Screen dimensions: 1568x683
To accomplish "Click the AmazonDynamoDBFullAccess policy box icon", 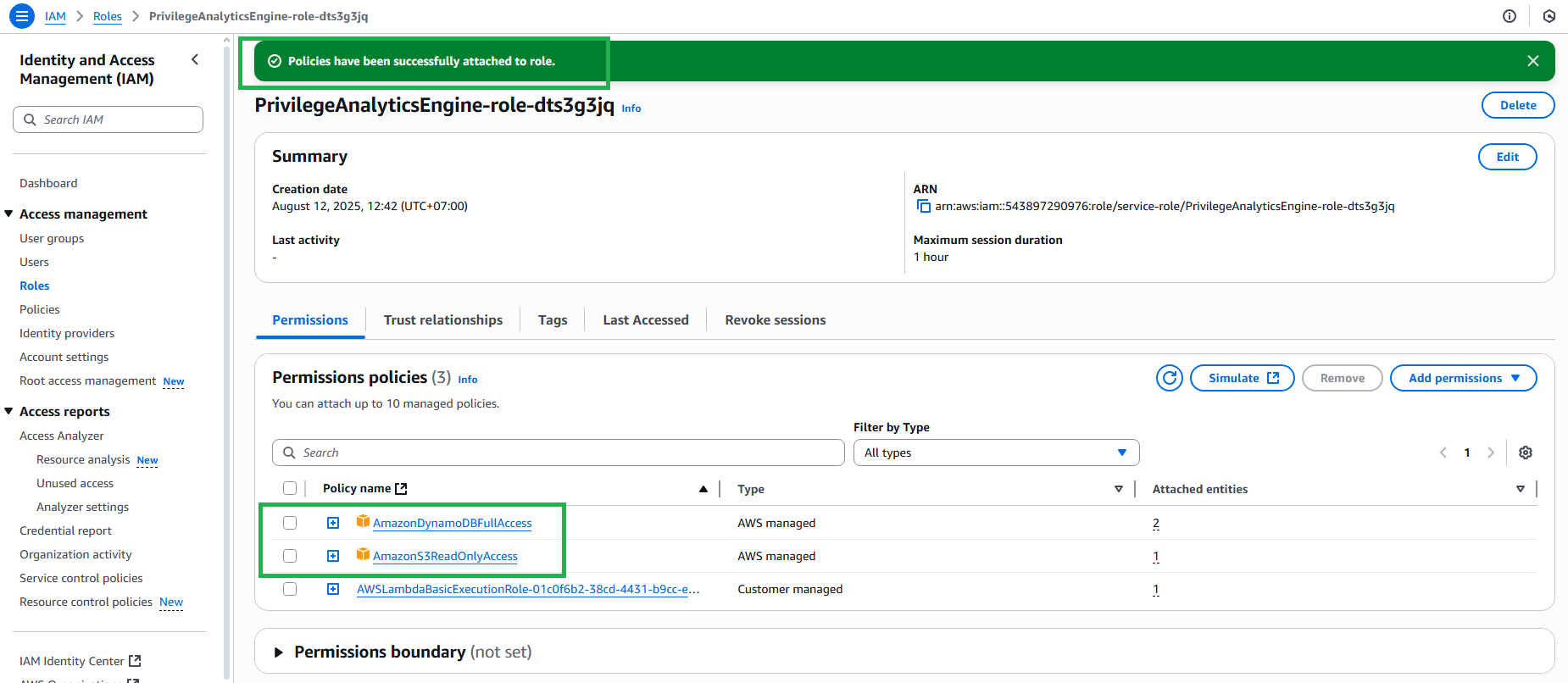I will click(x=363, y=521).
